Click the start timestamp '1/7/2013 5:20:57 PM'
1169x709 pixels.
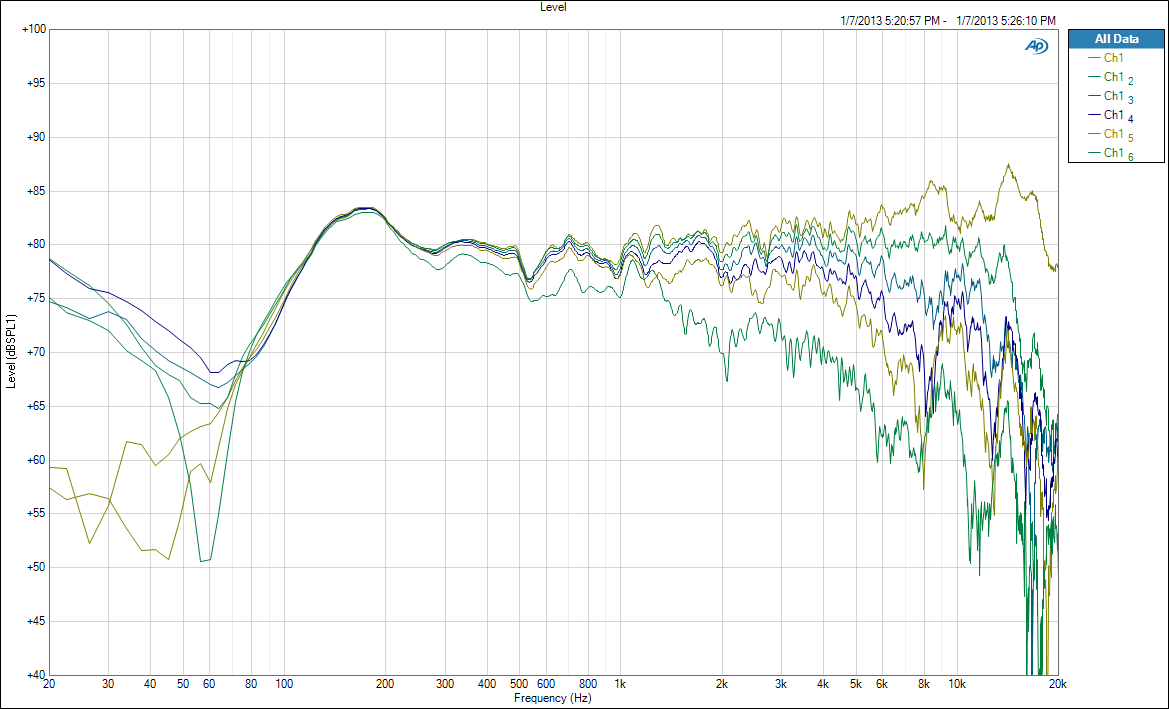point(889,22)
